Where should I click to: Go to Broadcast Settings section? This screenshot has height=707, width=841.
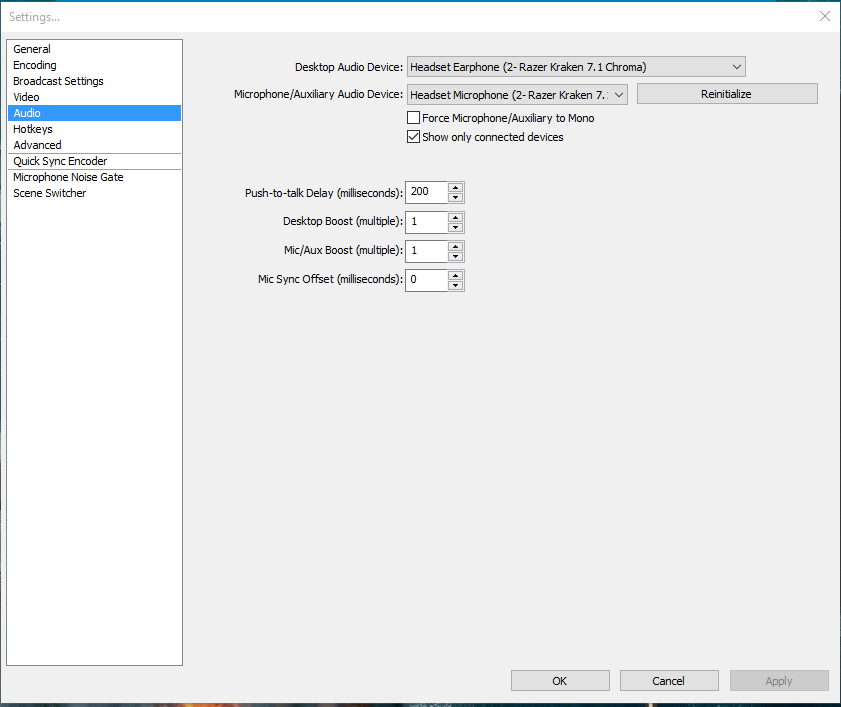coord(94,81)
